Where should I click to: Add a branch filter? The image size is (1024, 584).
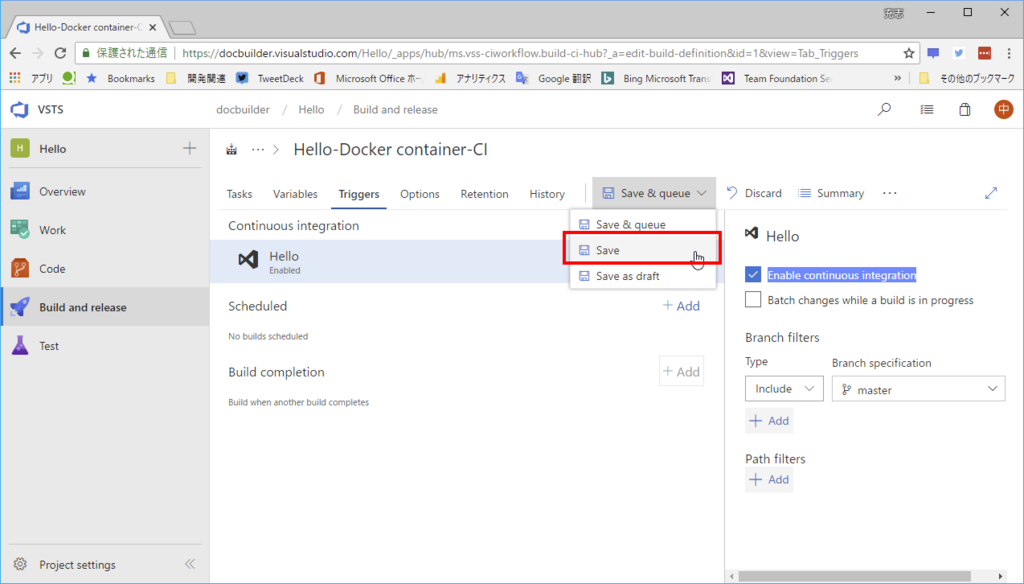click(x=769, y=421)
